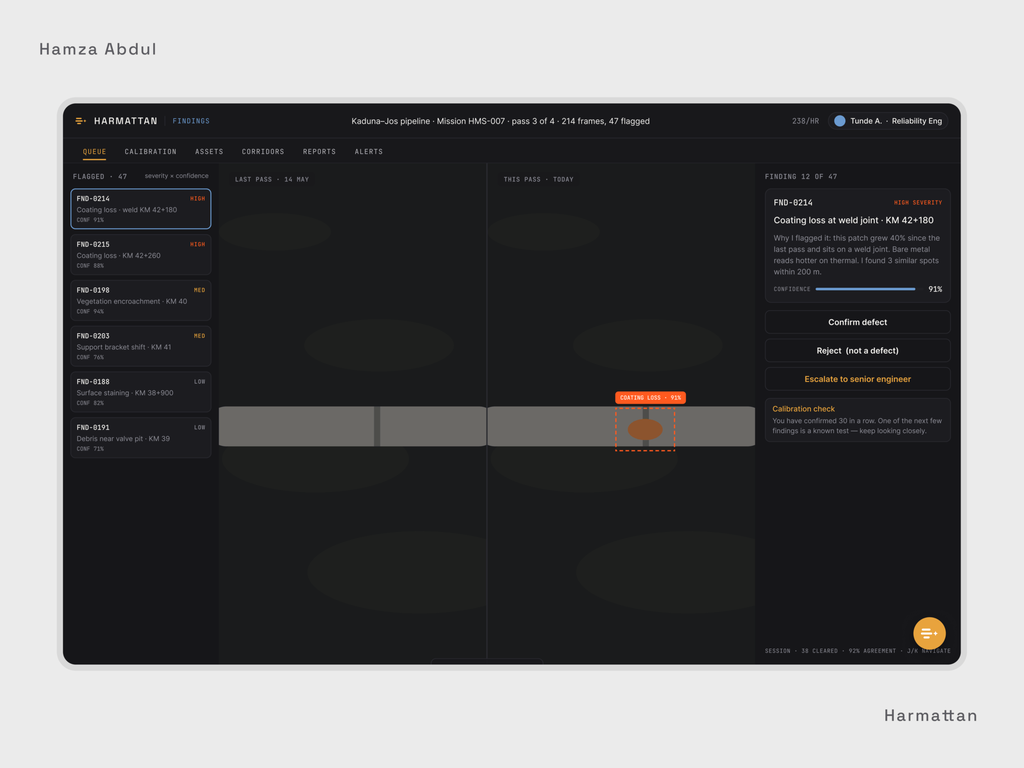This screenshot has height=768, width=1024.
Task: Click the HIGH SEVERITY badge in the detail panel
Action: coord(918,202)
